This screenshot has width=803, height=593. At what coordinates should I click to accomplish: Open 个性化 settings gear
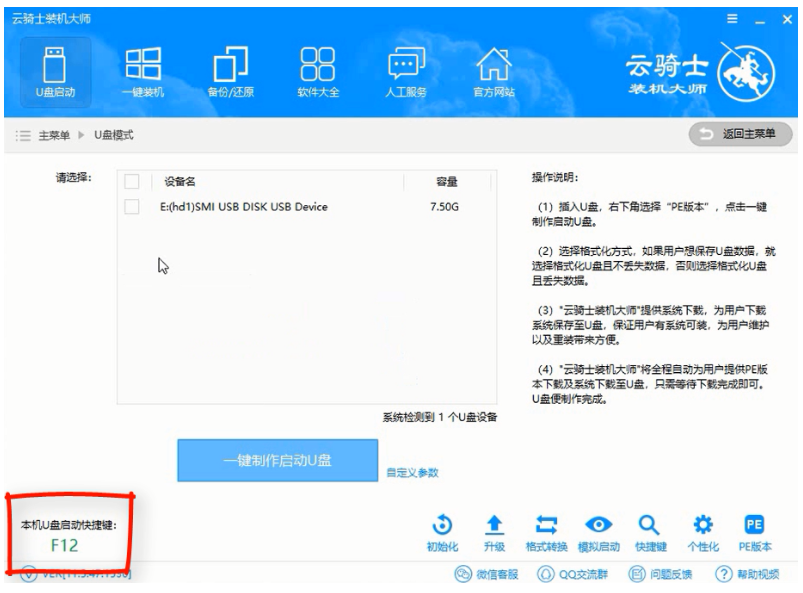(703, 532)
